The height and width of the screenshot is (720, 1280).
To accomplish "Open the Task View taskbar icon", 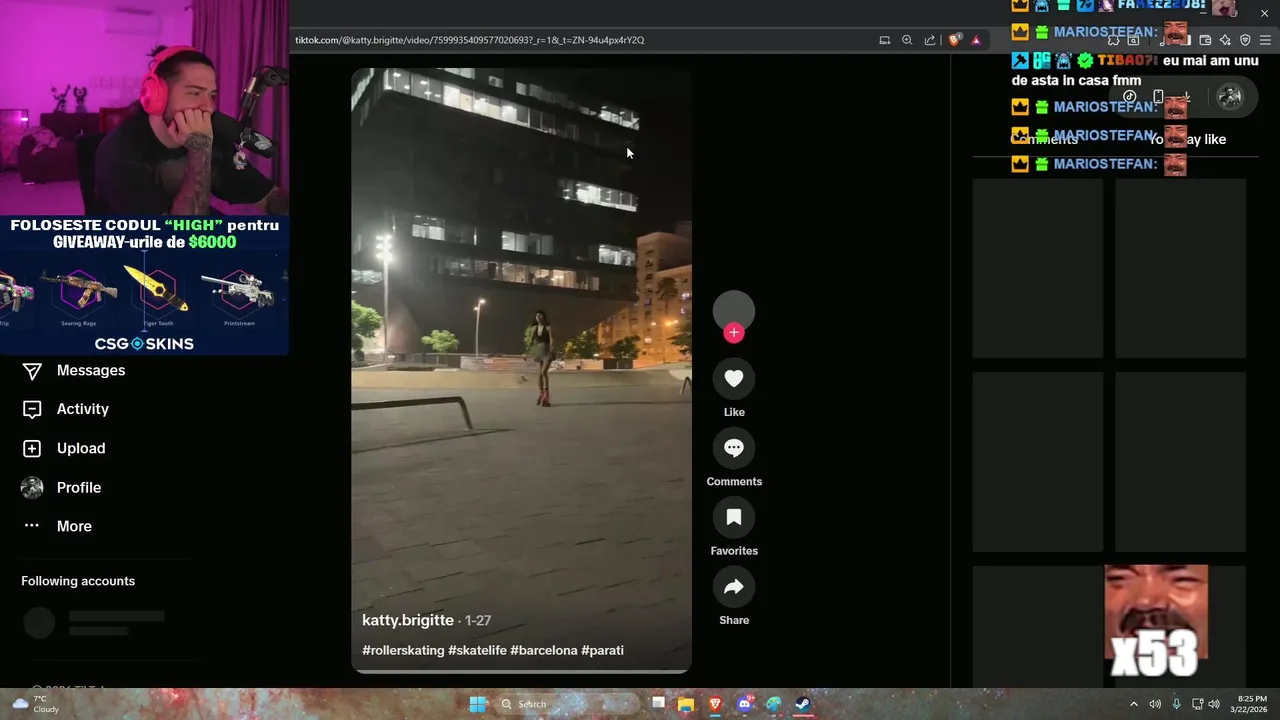I will tap(658, 704).
